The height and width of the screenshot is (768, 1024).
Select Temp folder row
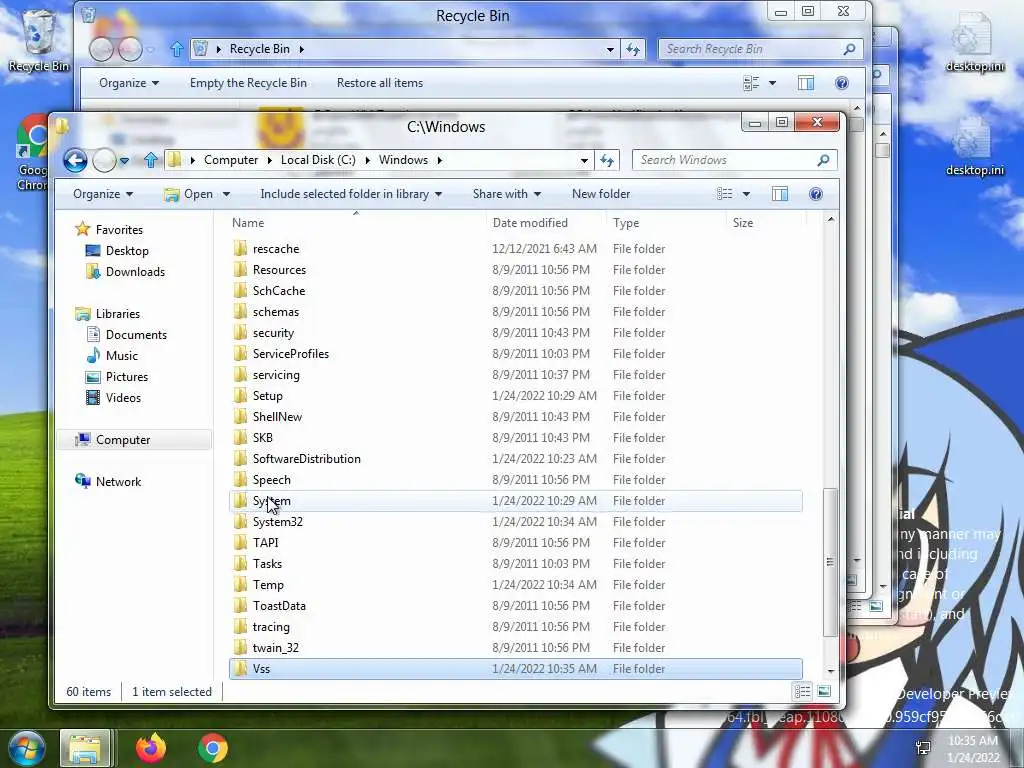[x=516, y=584]
